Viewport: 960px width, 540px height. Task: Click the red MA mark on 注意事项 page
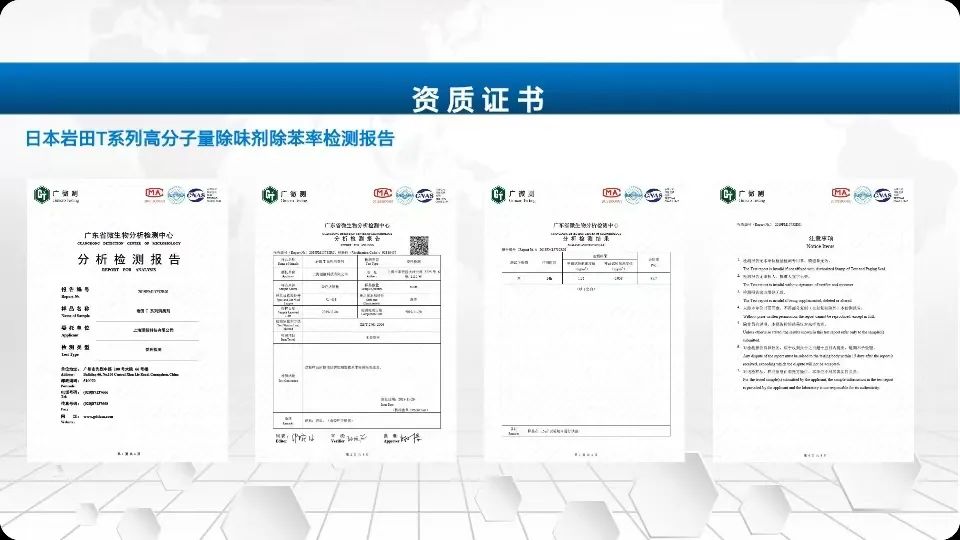(841, 195)
